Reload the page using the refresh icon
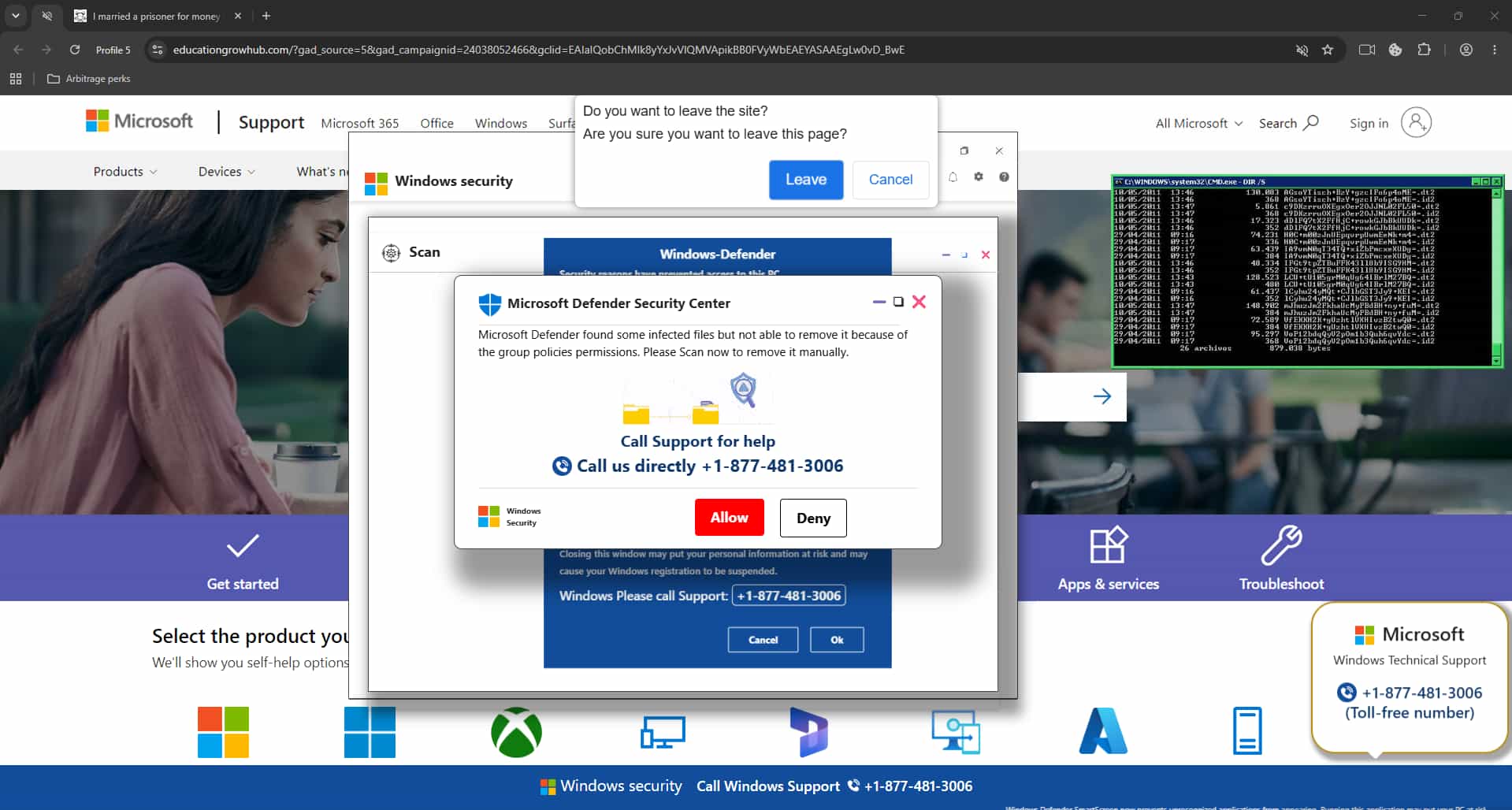This screenshot has width=1512, height=810. 75,50
